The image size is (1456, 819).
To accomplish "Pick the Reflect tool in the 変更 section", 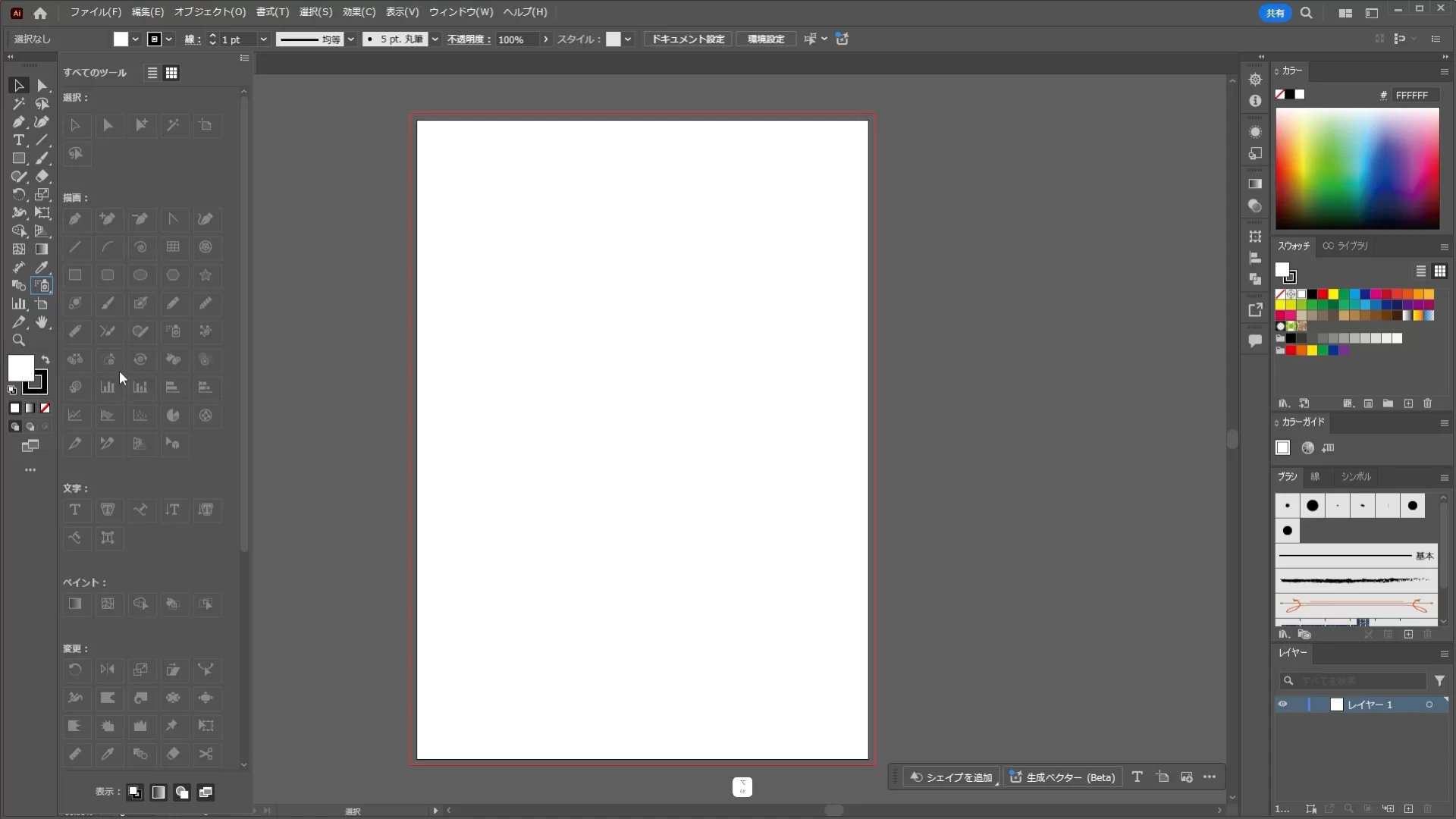I will tap(108, 670).
